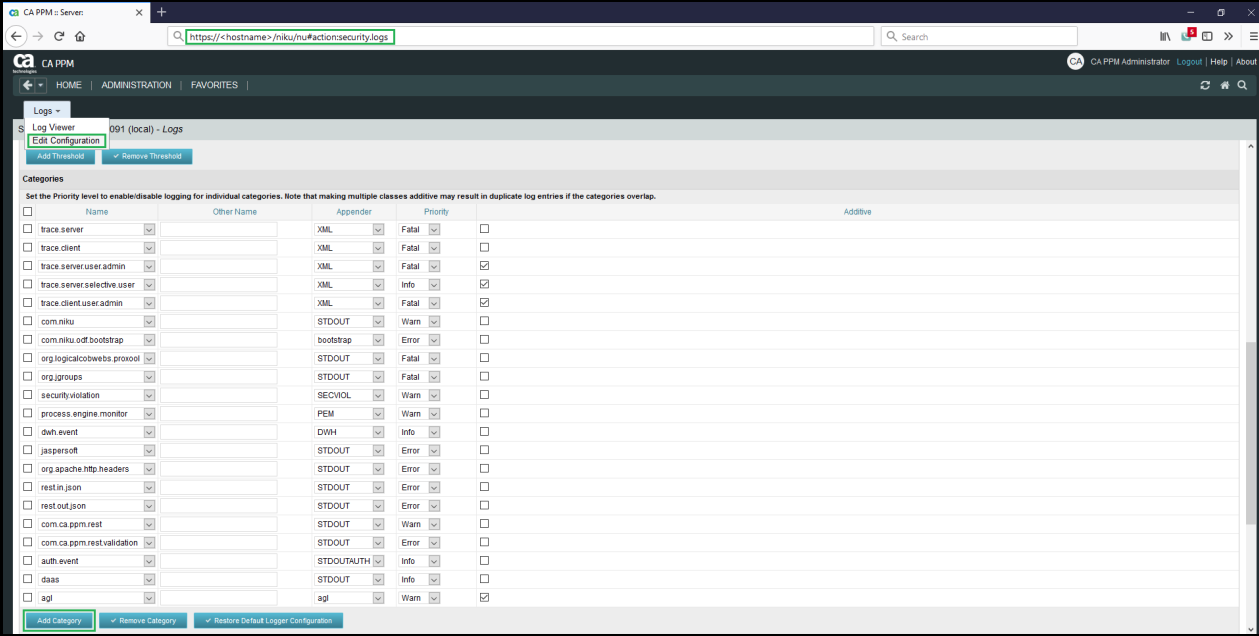Open the Priority dropdown for trace.server.selective.user
1259x636 pixels.
[434, 285]
